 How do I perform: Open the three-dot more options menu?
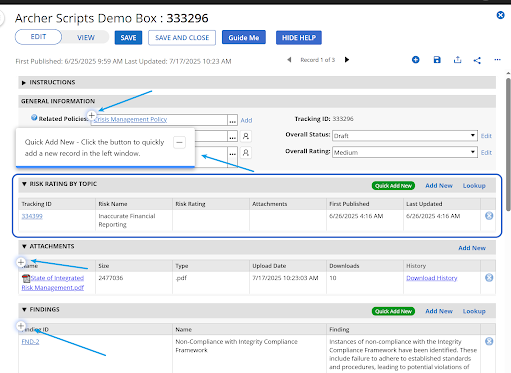pos(497,60)
